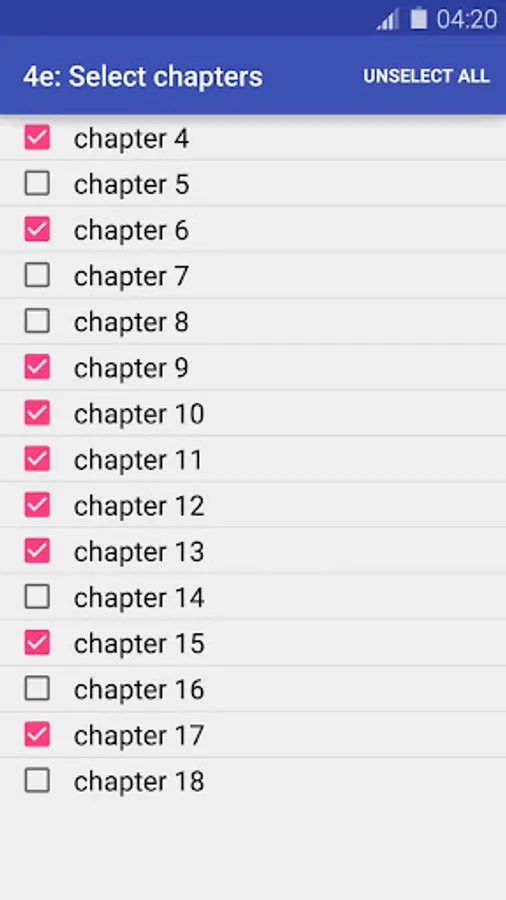Tap the chapter 12 list label
The image size is (506, 900).
pos(139,506)
